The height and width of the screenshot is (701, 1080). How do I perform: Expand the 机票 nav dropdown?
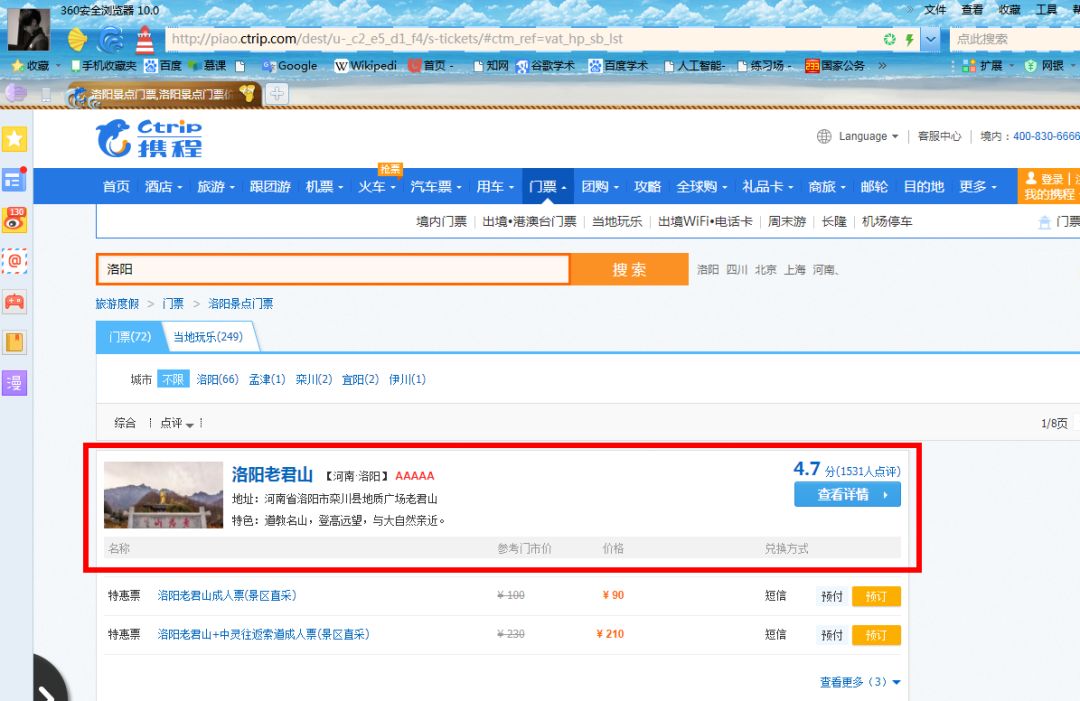pos(340,187)
